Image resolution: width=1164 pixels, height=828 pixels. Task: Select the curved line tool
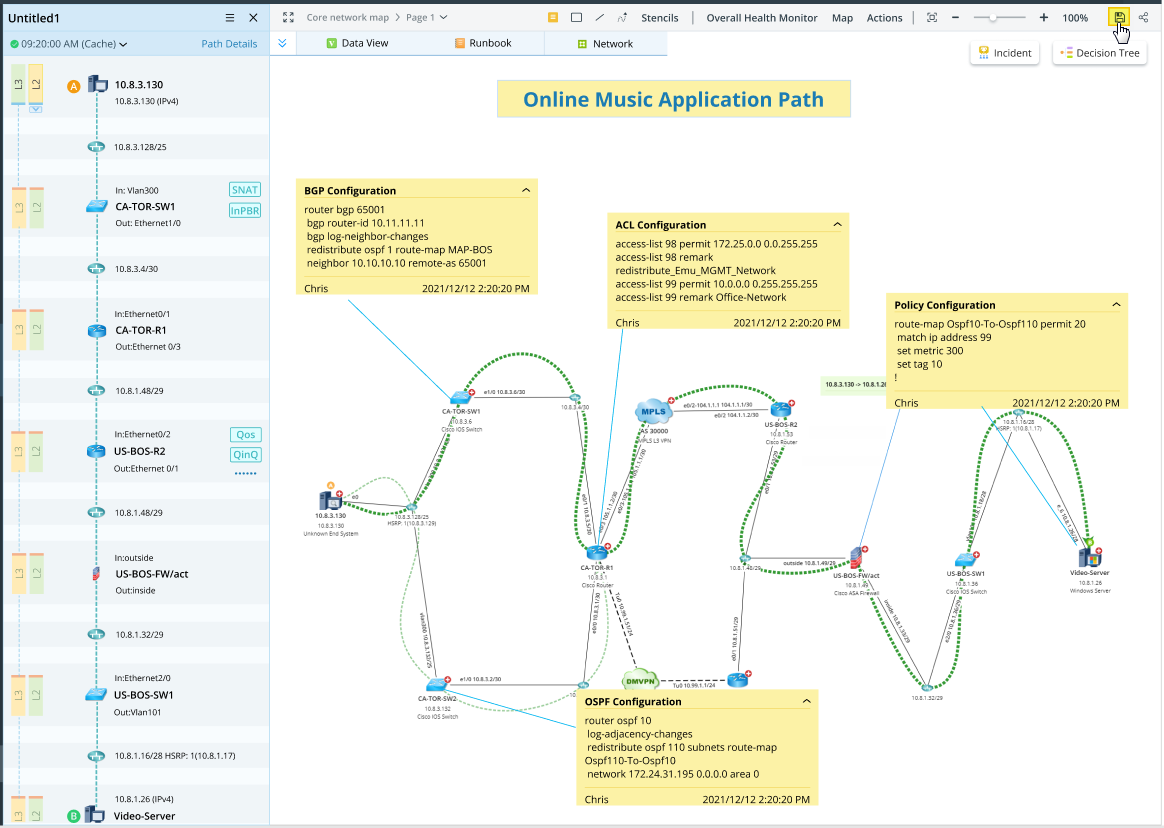[x=622, y=17]
